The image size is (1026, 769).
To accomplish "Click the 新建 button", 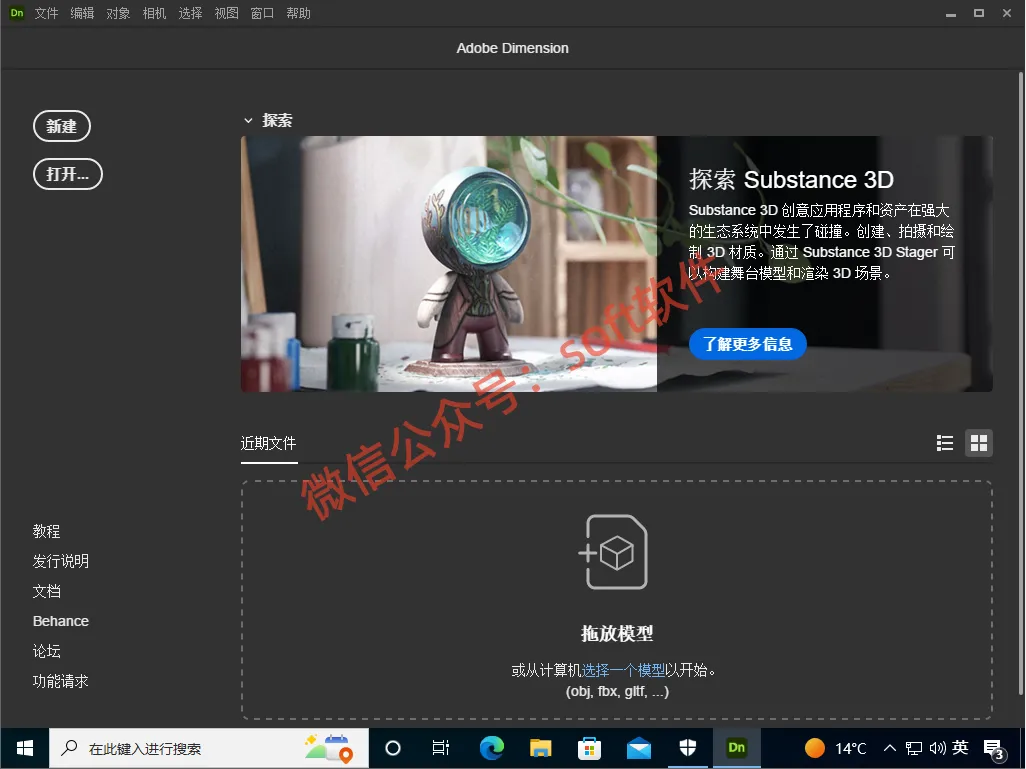I will click(x=62, y=126).
